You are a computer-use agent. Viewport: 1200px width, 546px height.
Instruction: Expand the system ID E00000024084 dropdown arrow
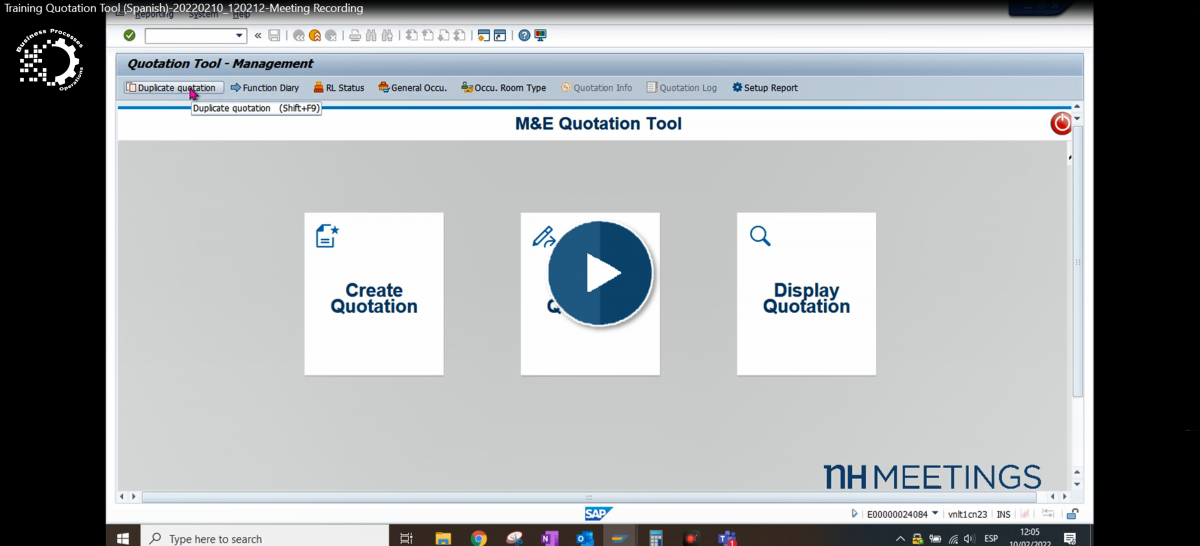pos(935,514)
